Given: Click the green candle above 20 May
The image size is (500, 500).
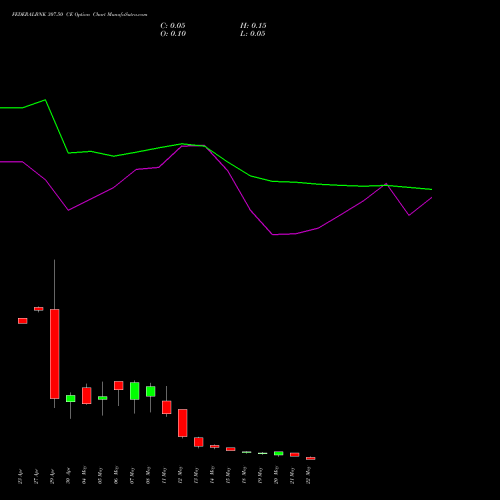Looking at the screenshot, I should pos(279,453).
